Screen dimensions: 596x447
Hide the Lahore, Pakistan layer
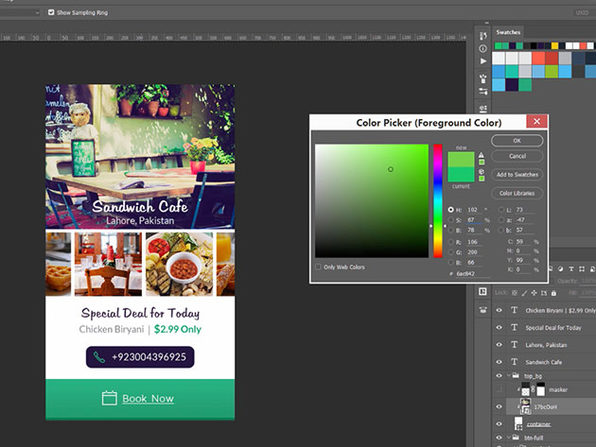[x=499, y=344]
